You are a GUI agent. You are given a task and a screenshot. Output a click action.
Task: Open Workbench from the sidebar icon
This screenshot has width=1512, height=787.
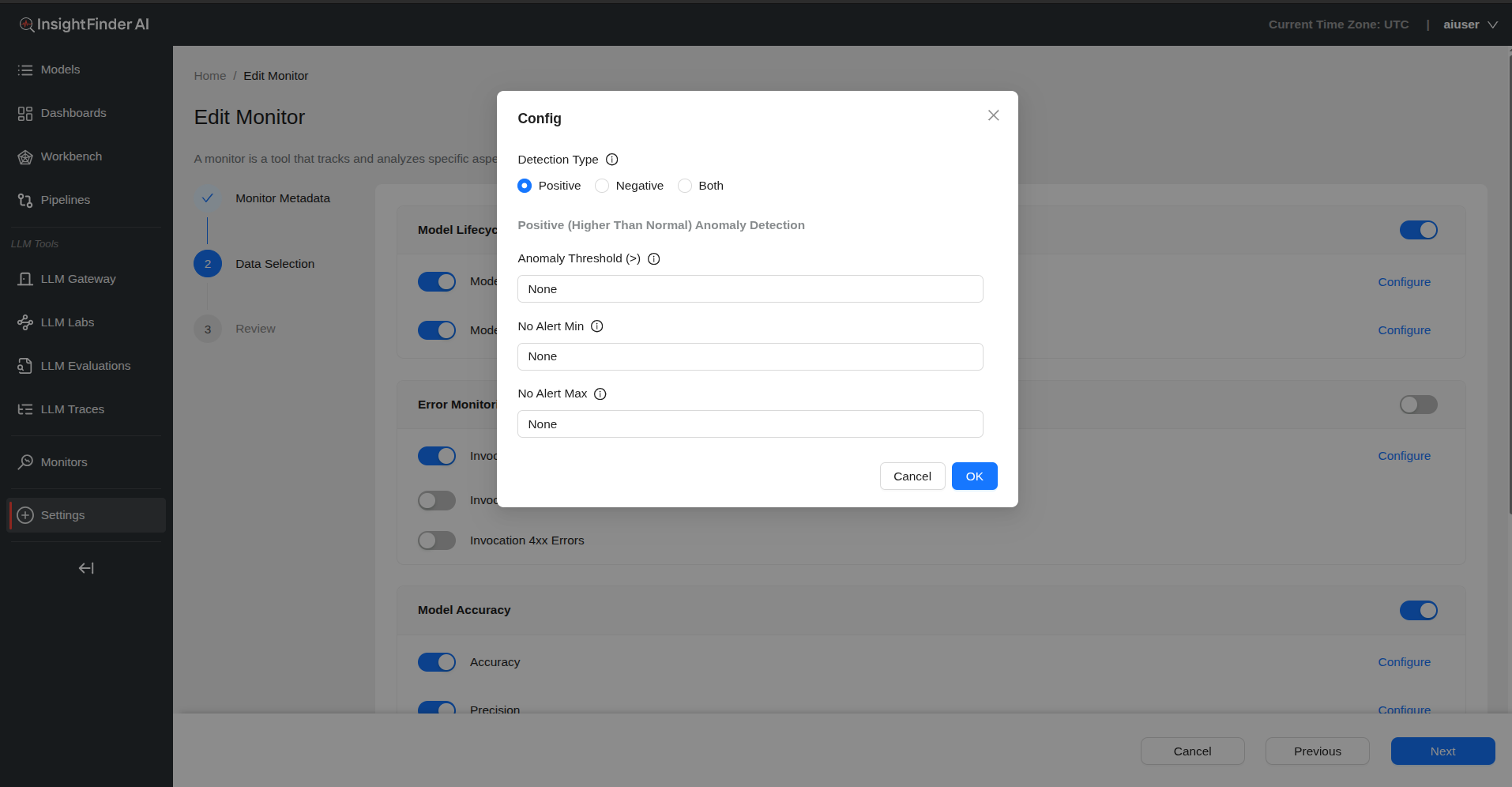(25, 157)
